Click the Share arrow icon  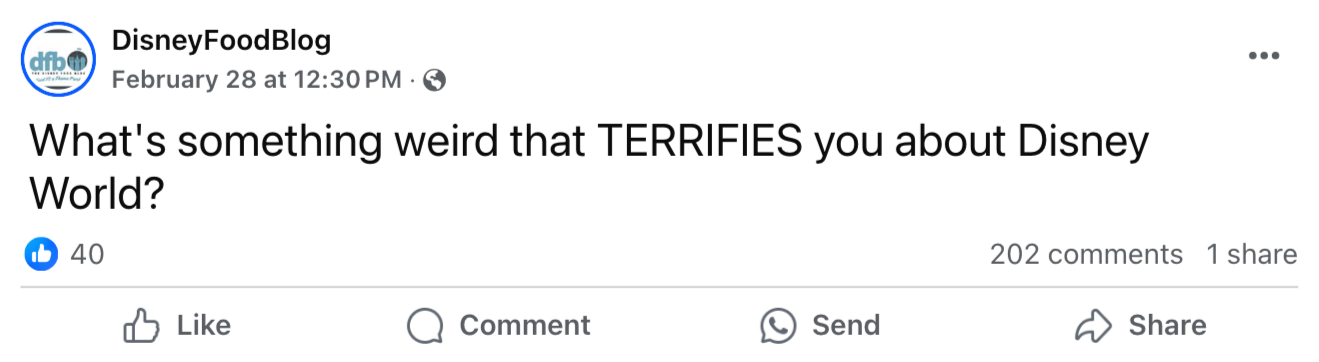pyautogui.click(x=1093, y=326)
